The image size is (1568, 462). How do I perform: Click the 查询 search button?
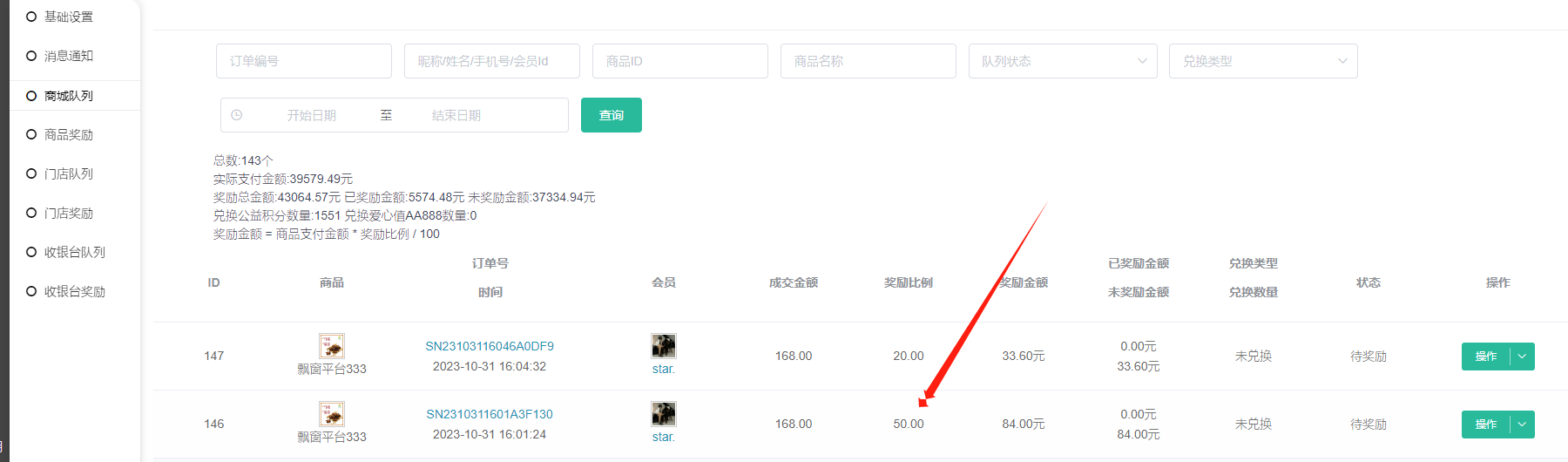[x=612, y=115]
